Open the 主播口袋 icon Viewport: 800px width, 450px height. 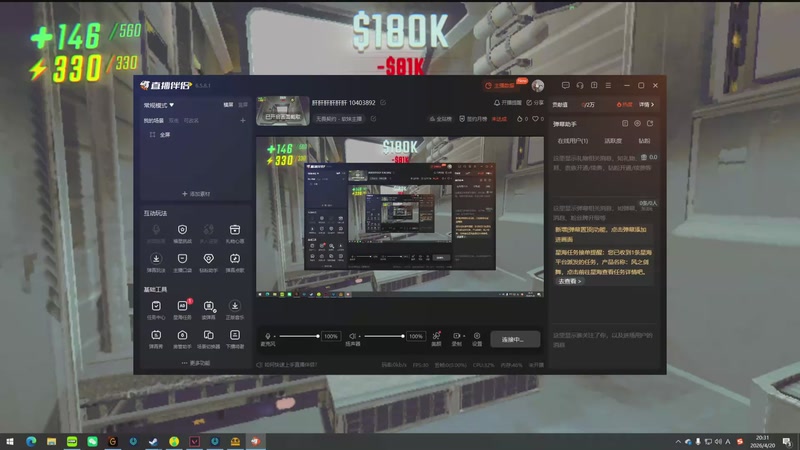182,259
